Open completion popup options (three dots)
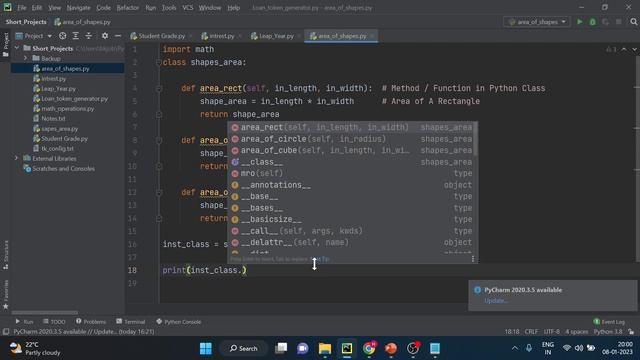The image size is (640, 360). click(x=473, y=258)
